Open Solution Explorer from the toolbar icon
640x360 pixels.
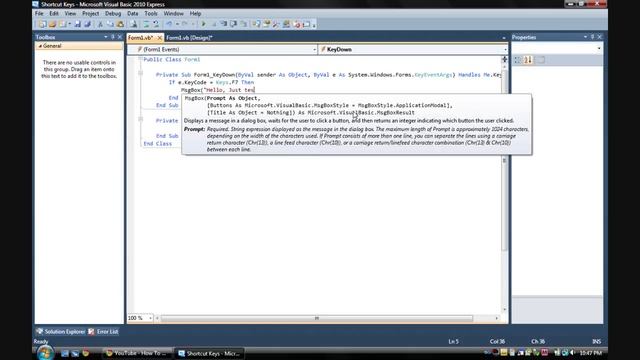pyautogui.click(x=256, y=24)
